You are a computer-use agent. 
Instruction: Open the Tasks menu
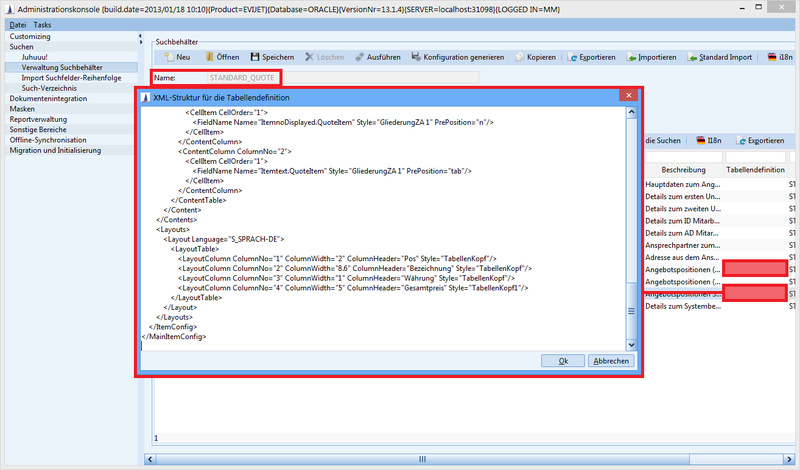click(x=42, y=24)
